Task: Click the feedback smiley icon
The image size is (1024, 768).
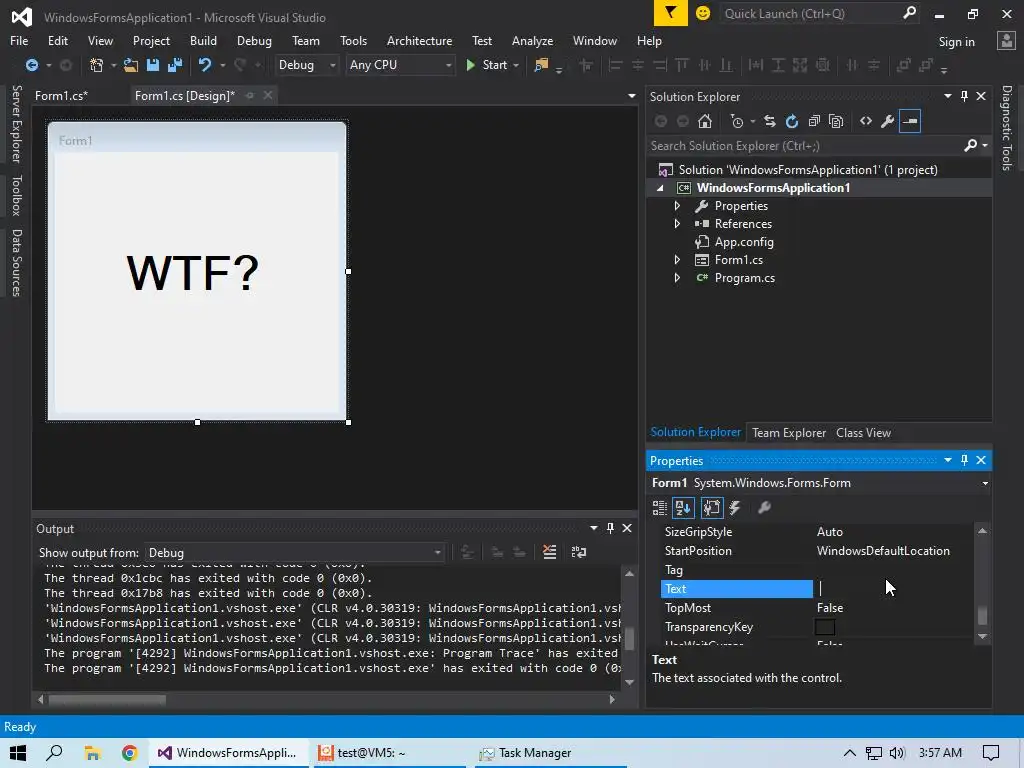Action: click(703, 13)
